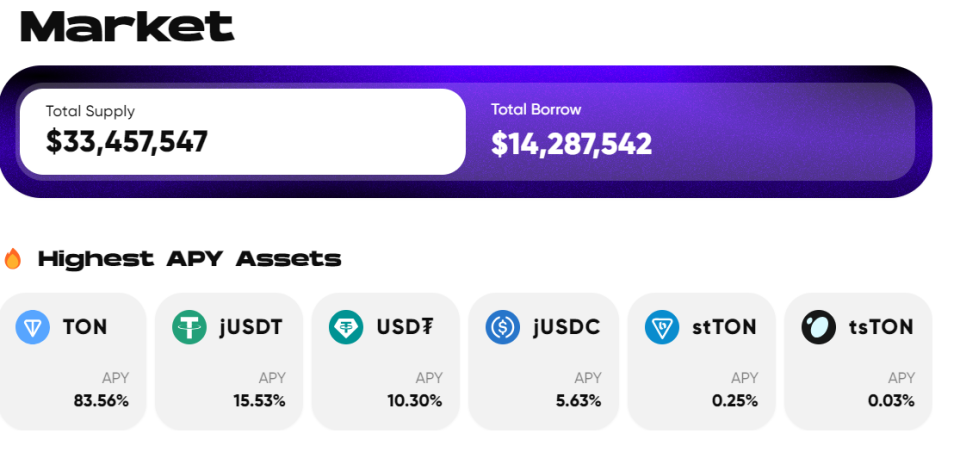Image resolution: width=960 pixels, height=452 pixels.
Task: Click the tsTON coin icon
Action: pyautogui.click(x=818, y=327)
